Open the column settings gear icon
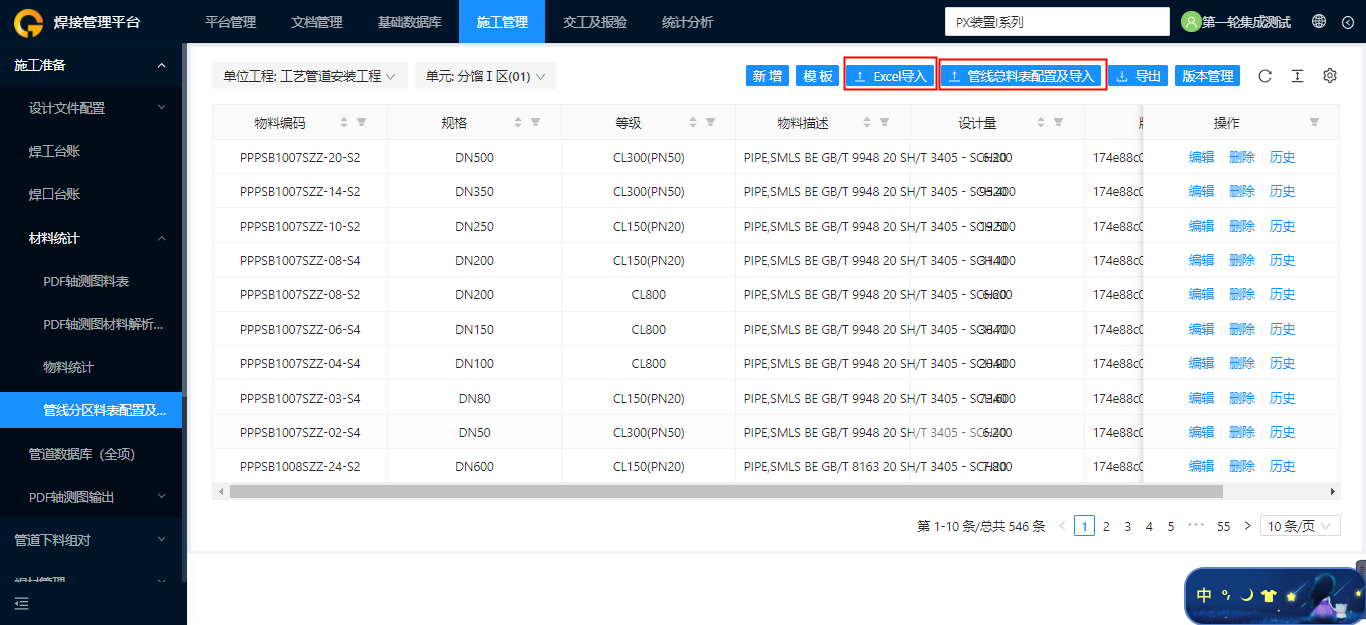 (x=1330, y=76)
